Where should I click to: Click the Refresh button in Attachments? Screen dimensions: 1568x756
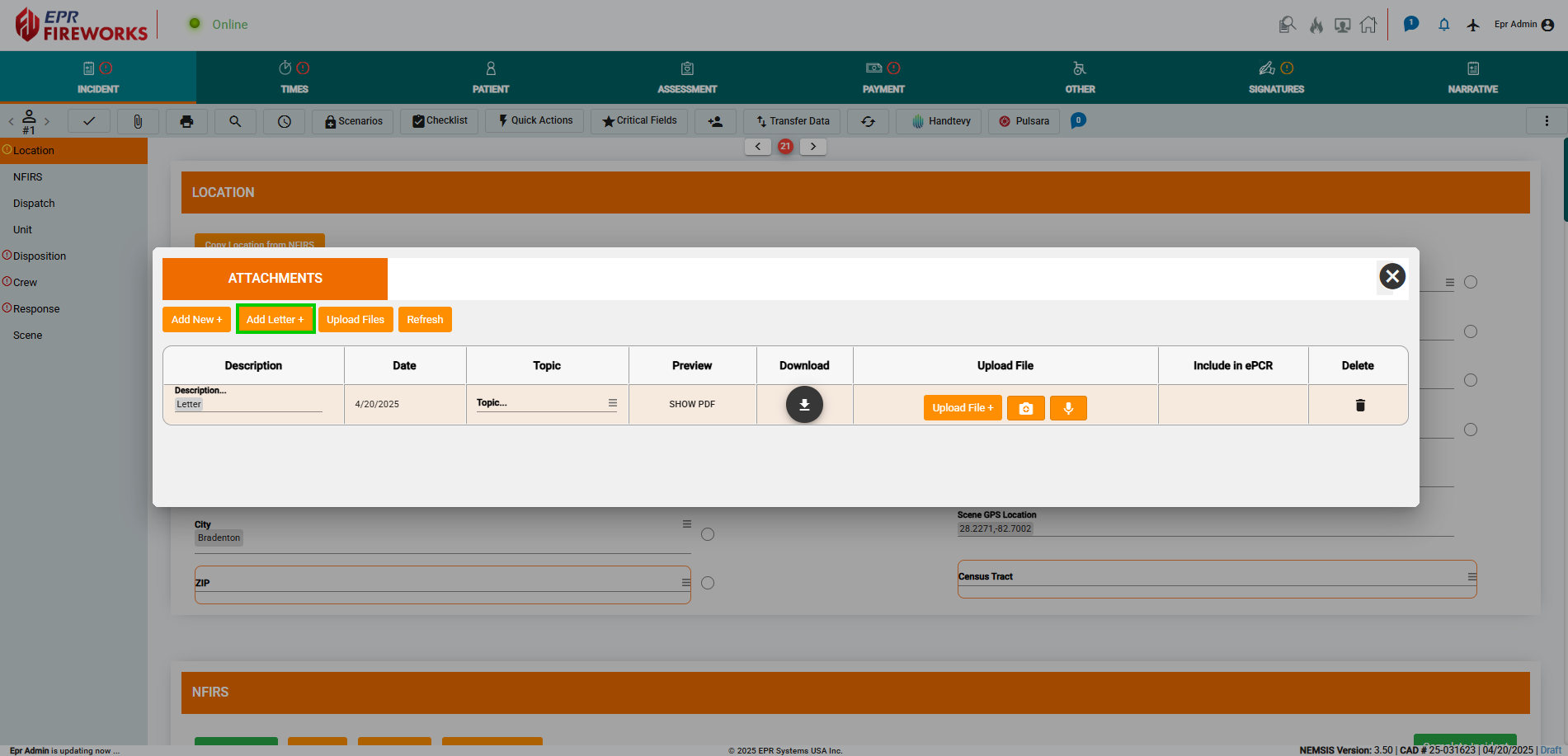click(425, 319)
